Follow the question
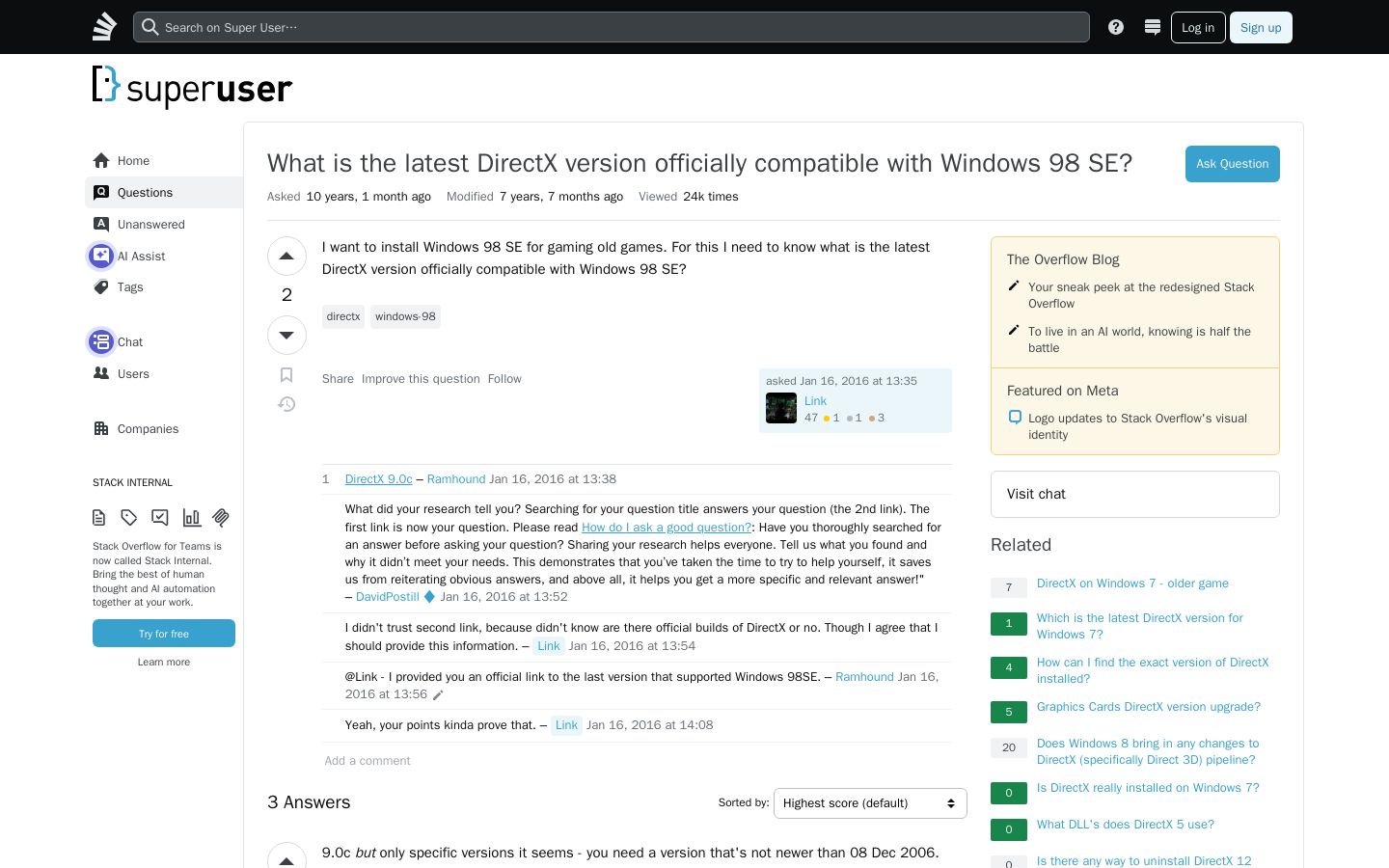The height and width of the screenshot is (868, 1389). pos(504,379)
